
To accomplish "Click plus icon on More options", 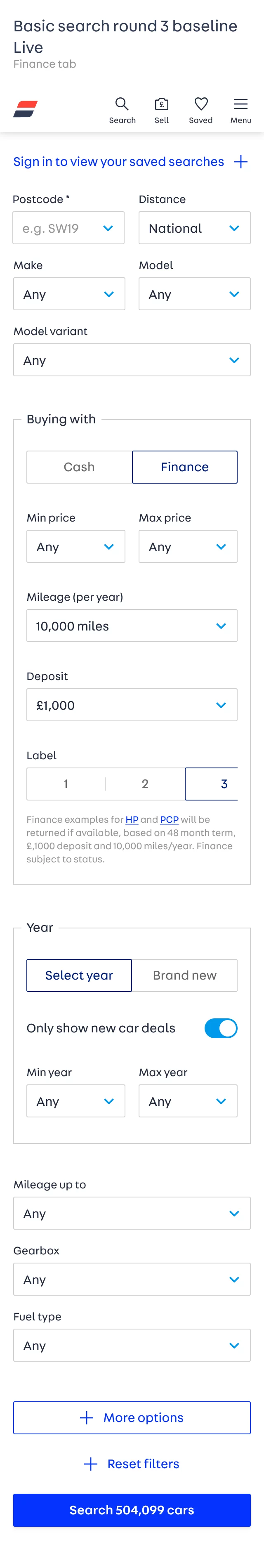I will click(x=87, y=1418).
